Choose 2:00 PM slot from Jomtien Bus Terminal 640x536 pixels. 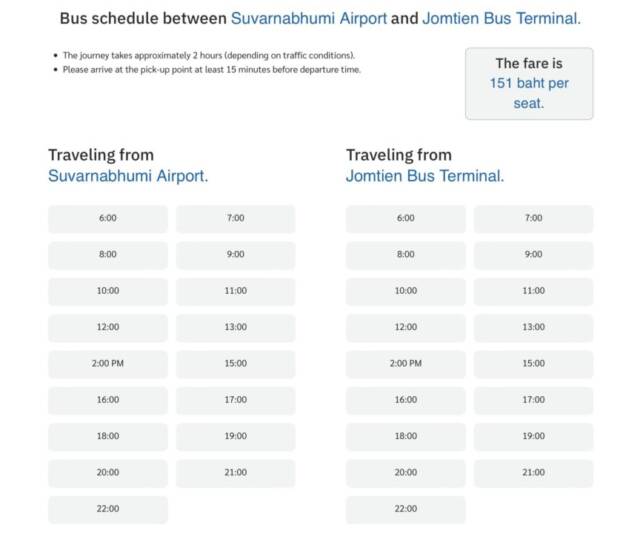[x=406, y=364]
